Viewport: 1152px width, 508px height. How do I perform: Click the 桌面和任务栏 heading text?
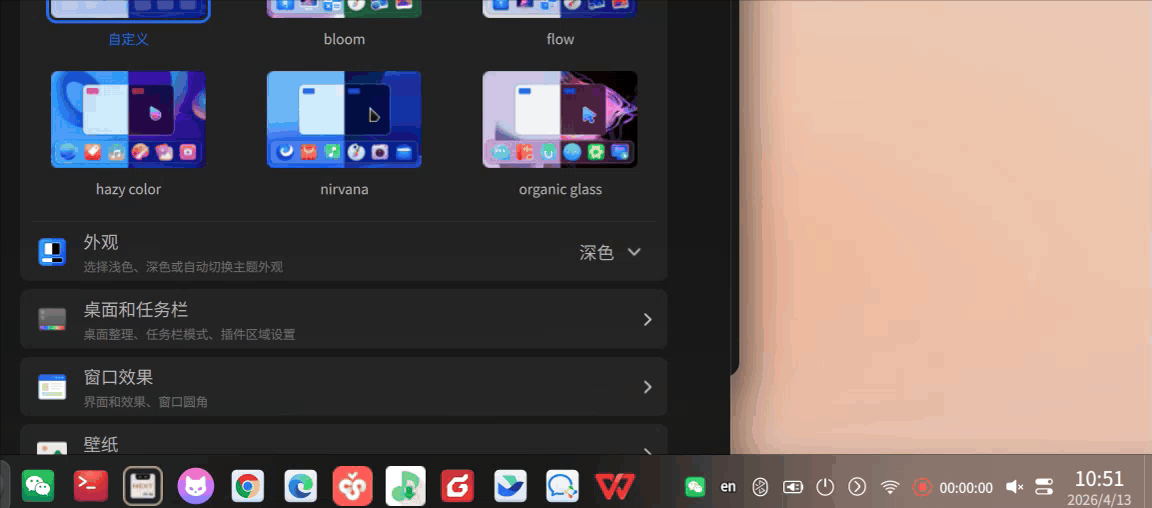click(x=136, y=310)
